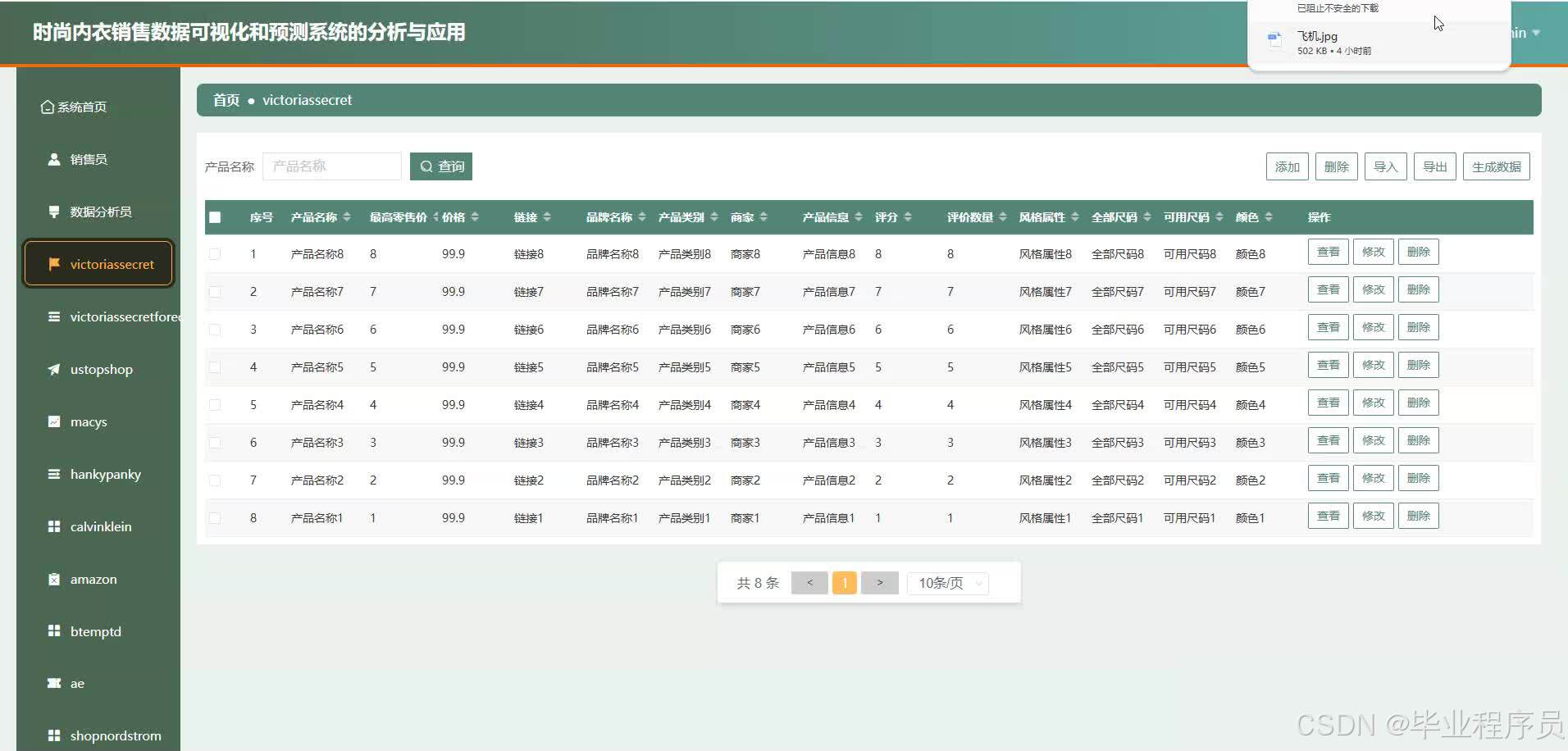This screenshot has width=1568, height=751.
Task: Sort by 商家 using its sort arrows
Action: pyautogui.click(x=763, y=217)
